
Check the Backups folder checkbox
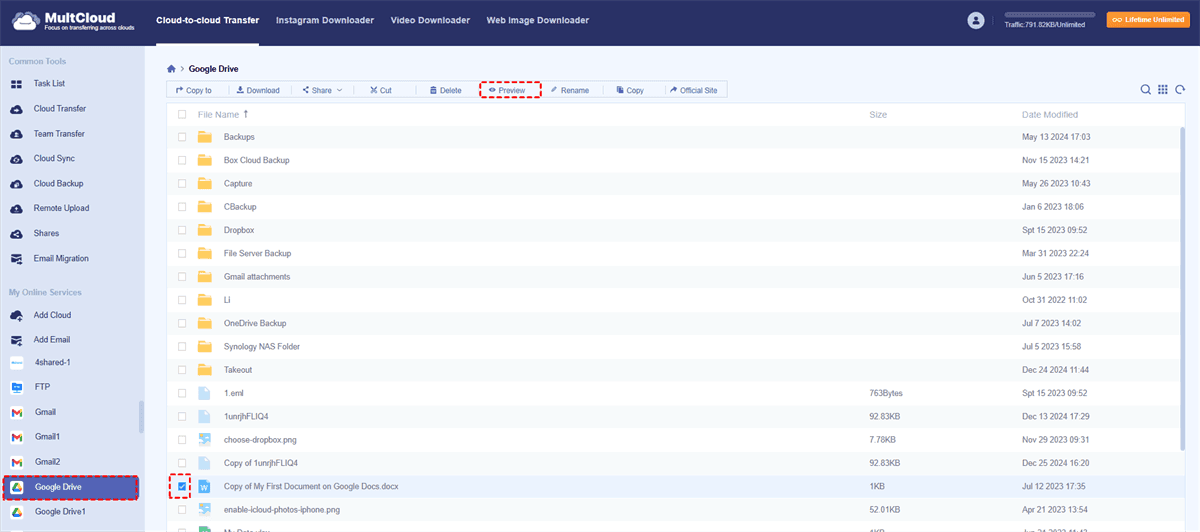(182, 137)
